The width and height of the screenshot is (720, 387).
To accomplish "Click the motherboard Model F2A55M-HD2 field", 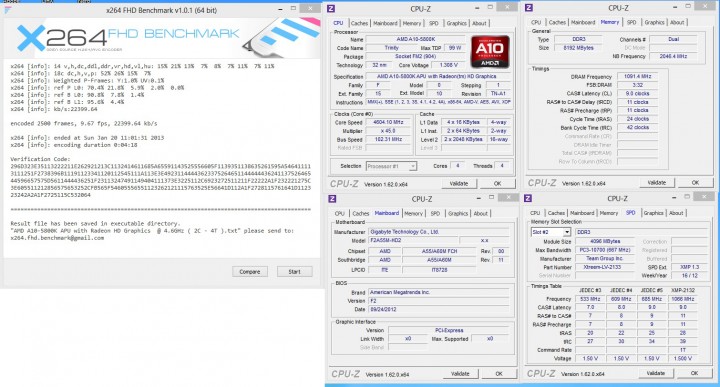I will tap(414, 241).
